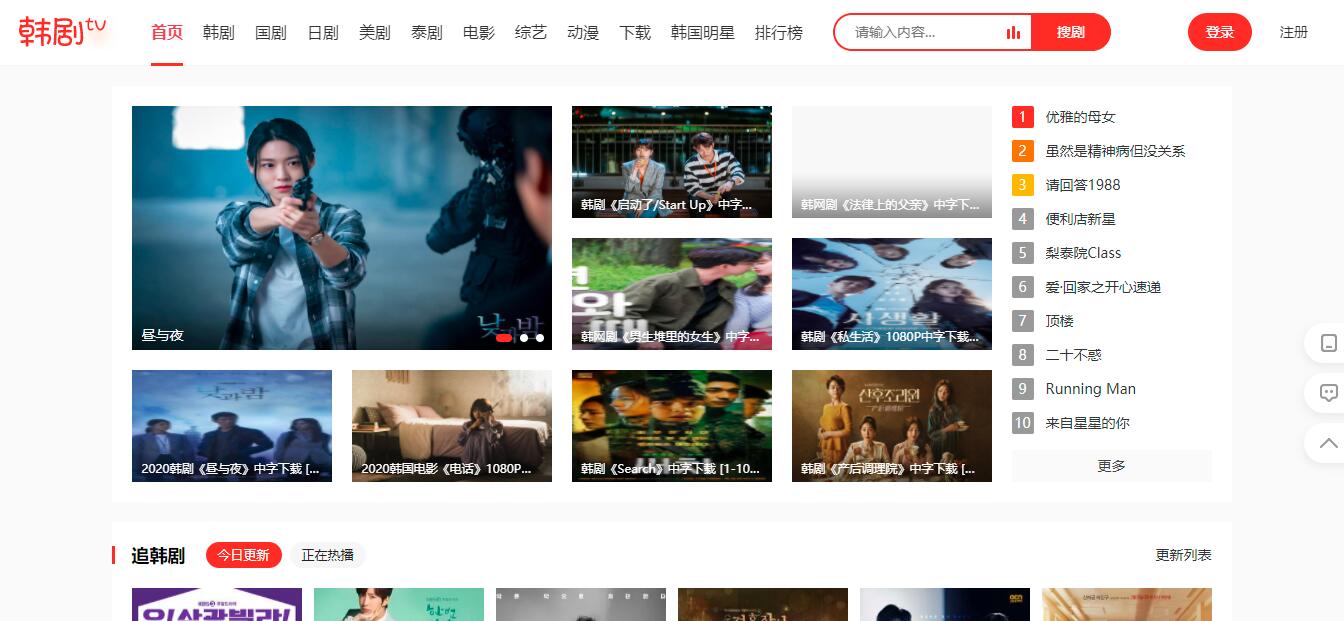The image size is (1344, 621).
Task: Click the red 登录 button
Action: 1220,32
